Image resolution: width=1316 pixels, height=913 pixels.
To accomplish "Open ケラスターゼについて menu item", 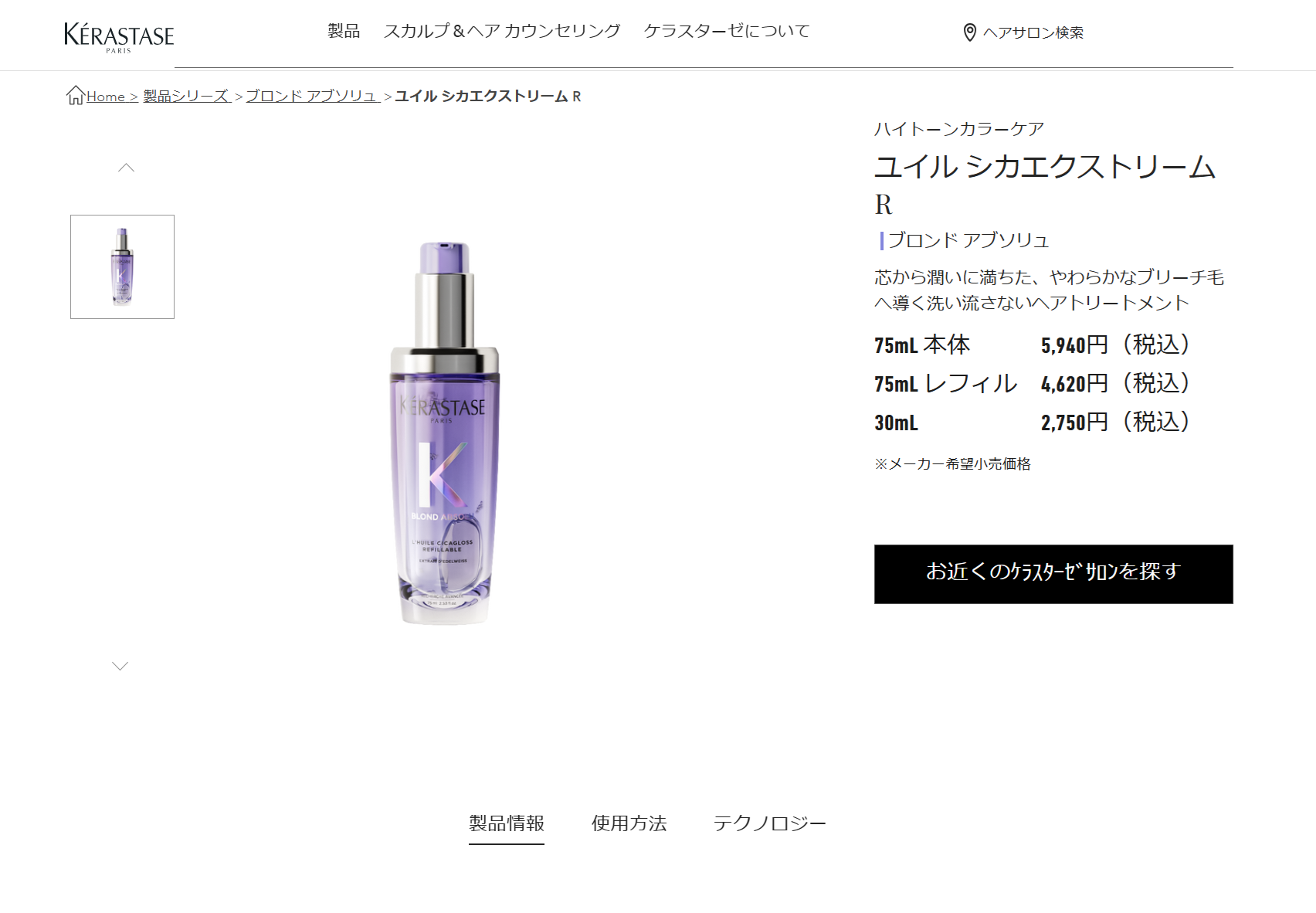I will [x=727, y=31].
